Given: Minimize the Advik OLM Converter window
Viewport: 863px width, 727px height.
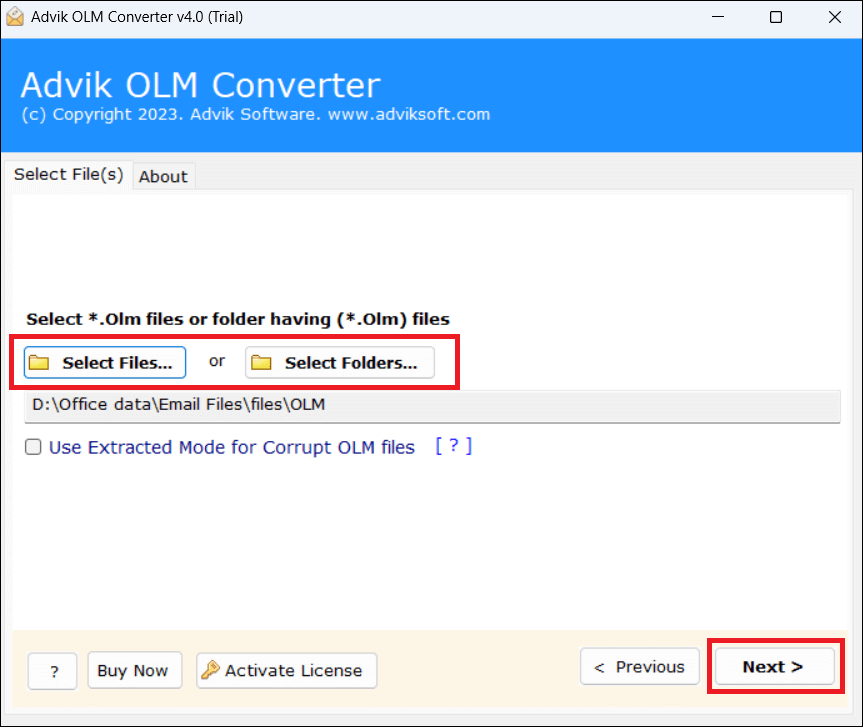Looking at the screenshot, I should pyautogui.click(x=719, y=17).
